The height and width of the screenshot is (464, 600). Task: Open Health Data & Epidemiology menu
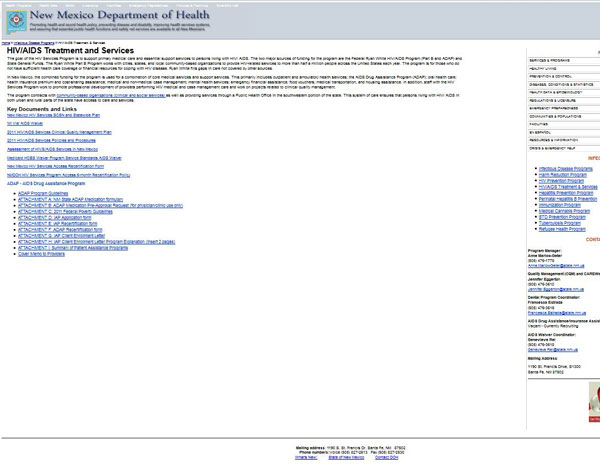pos(564,93)
